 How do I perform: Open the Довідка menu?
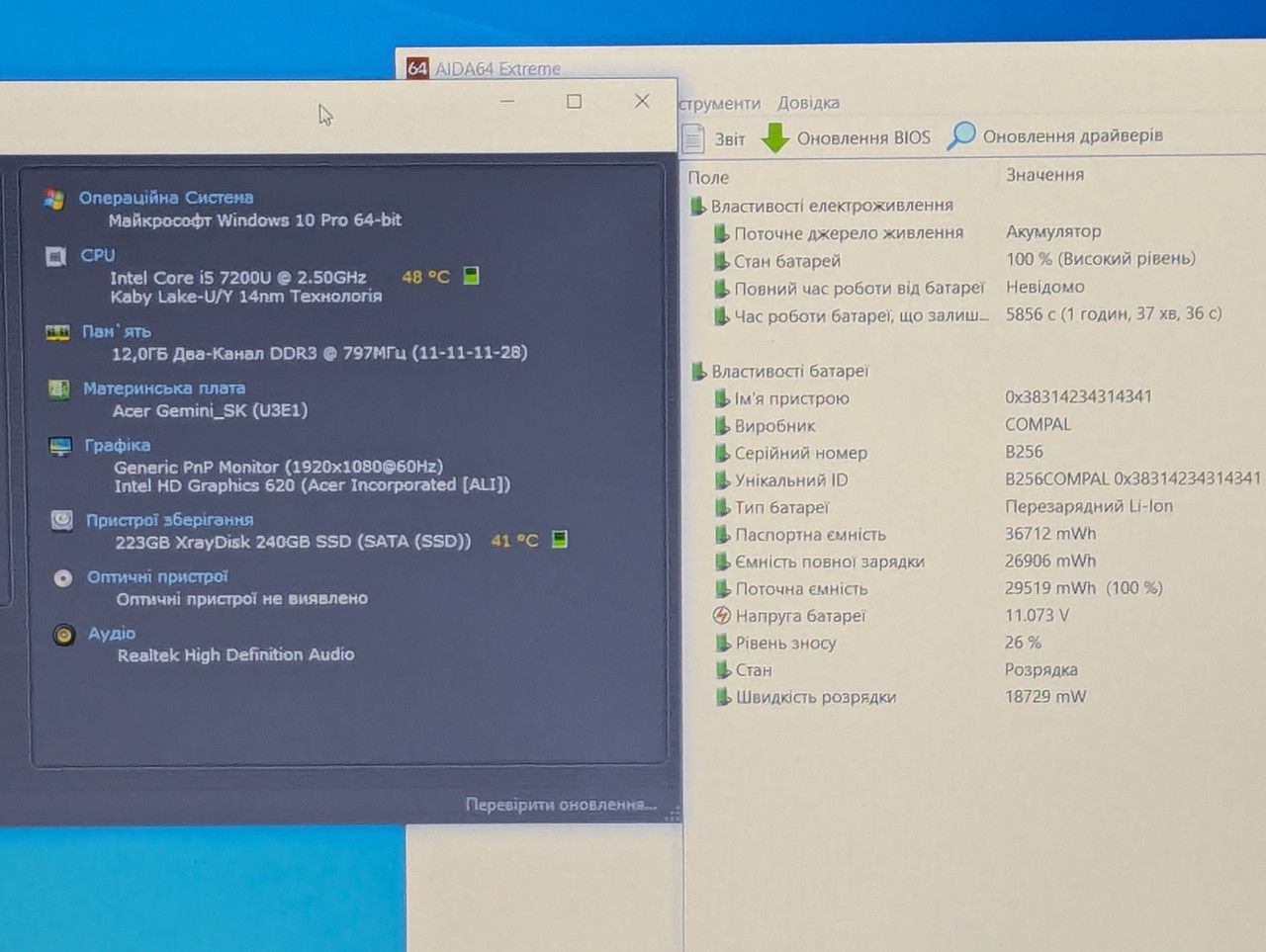coord(808,103)
